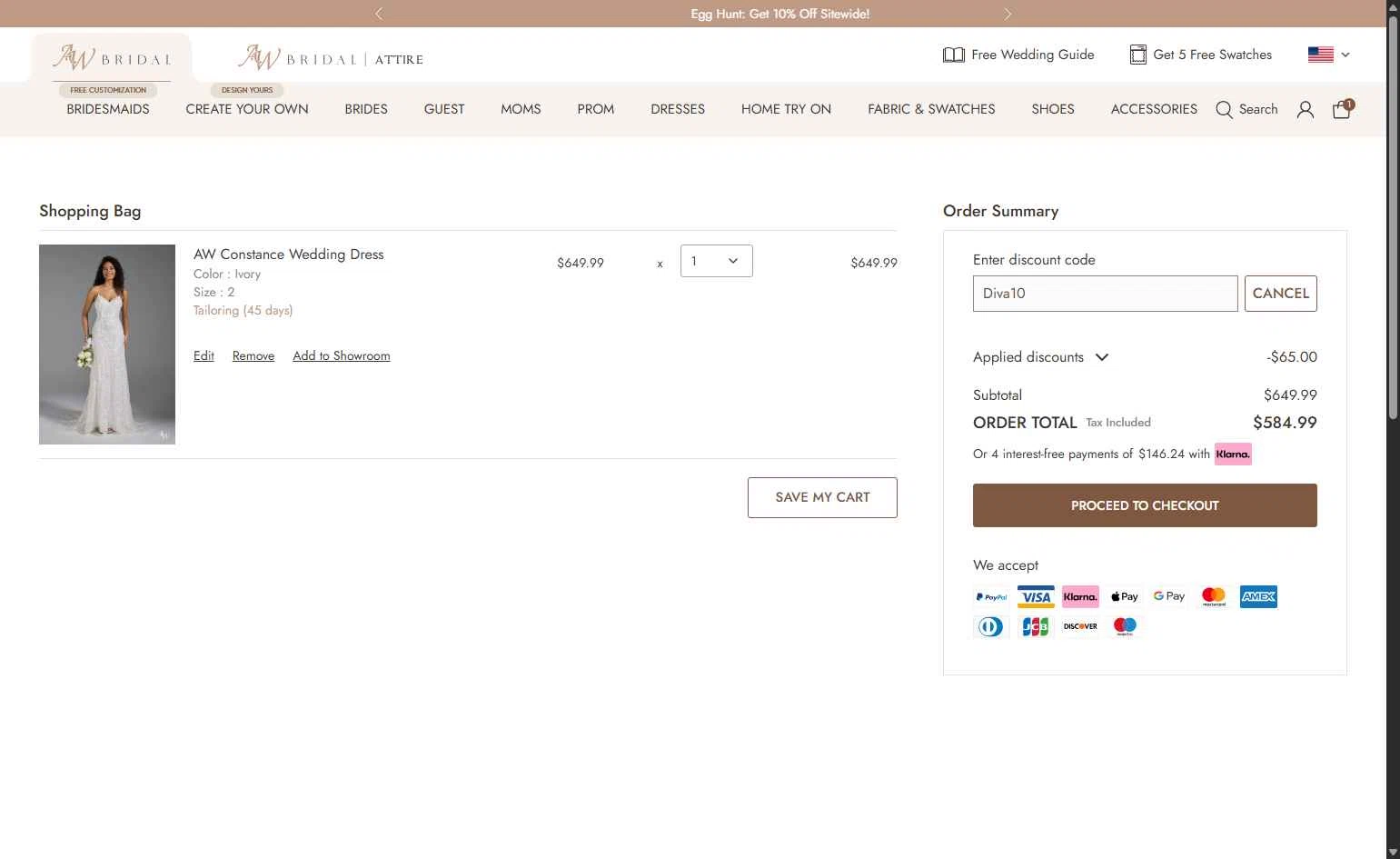Click the page vertical scrollbar thumb
Screen dimensions: 1400x859
1393,216
